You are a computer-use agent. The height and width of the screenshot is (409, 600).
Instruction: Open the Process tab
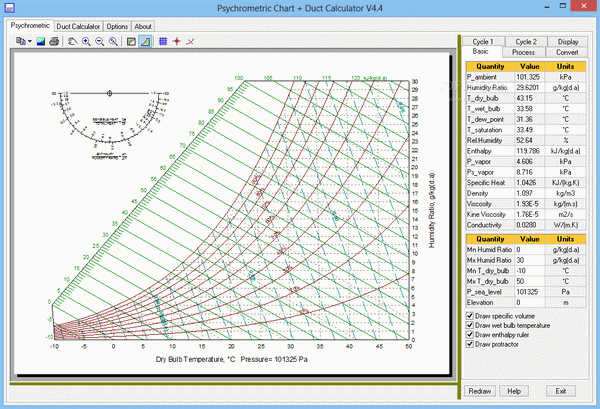pyautogui.click(x=523, y=51)
